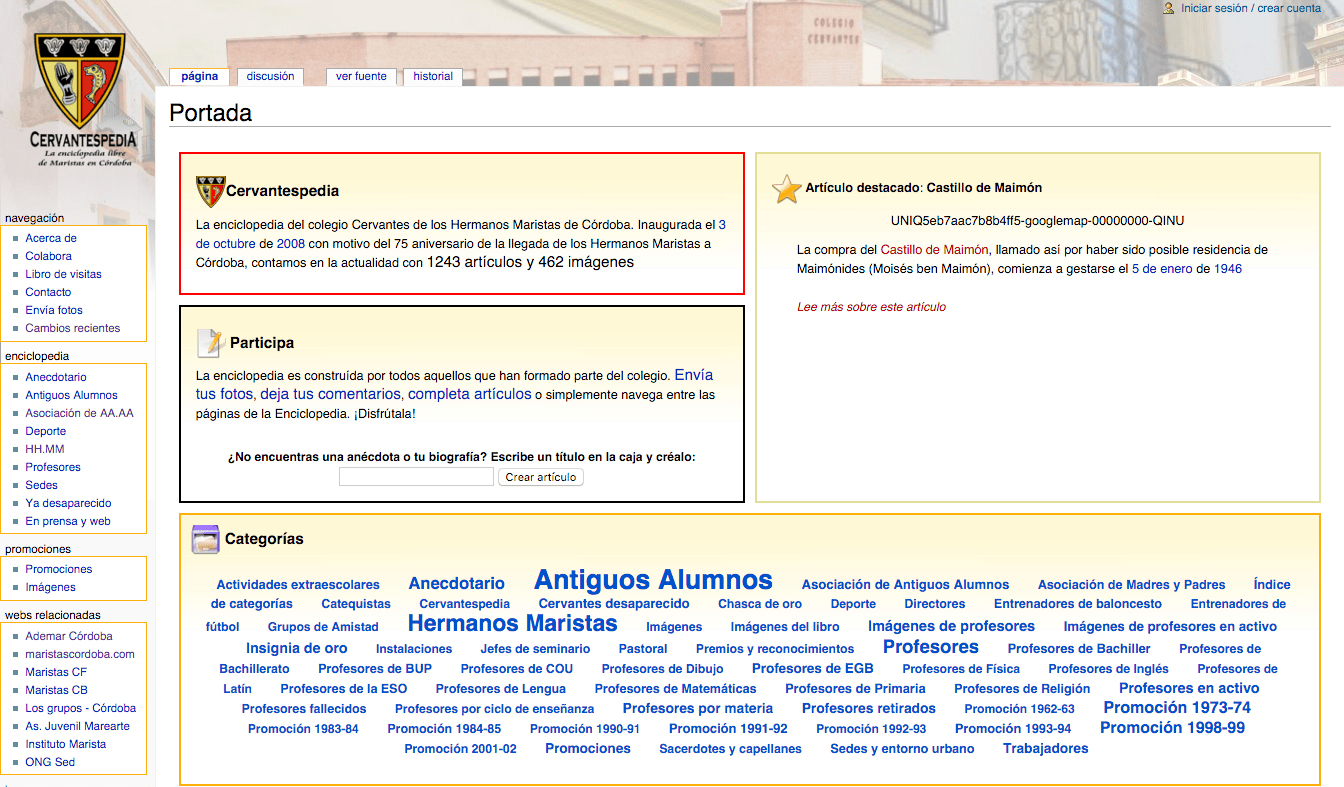The image size is (1344, 787).
Task: Open Colabora sidebar link
Action: [x=48, y=256]
